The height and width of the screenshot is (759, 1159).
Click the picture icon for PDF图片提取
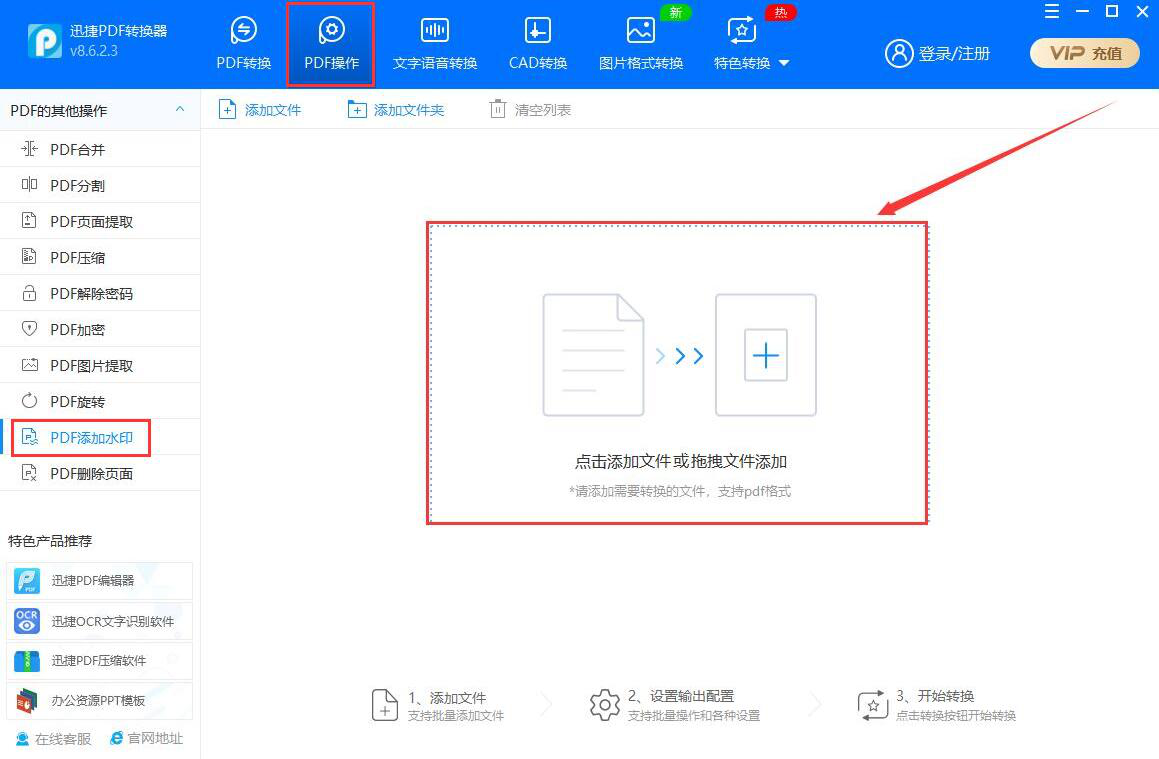coord(30,365)
